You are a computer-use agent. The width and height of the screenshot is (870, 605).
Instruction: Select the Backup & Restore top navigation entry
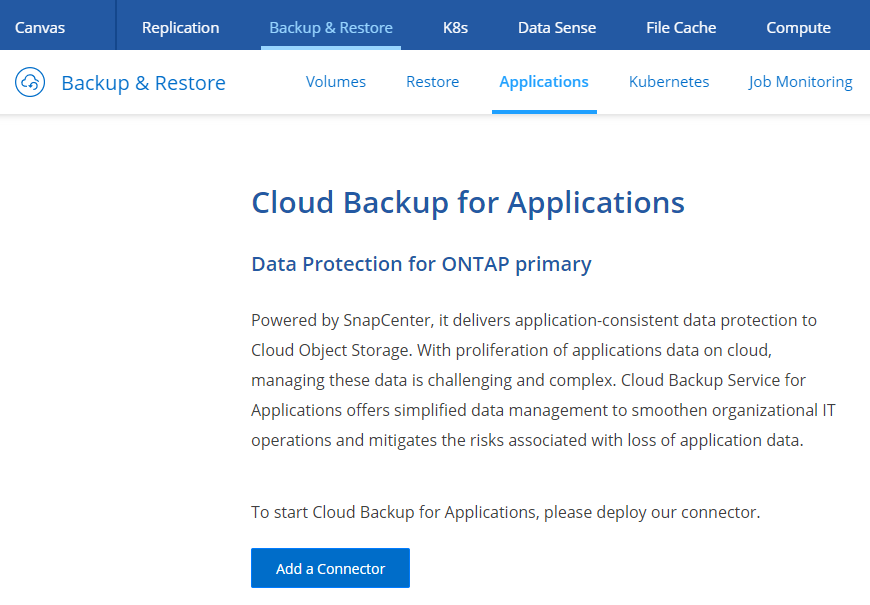click(x=330, y=27)
